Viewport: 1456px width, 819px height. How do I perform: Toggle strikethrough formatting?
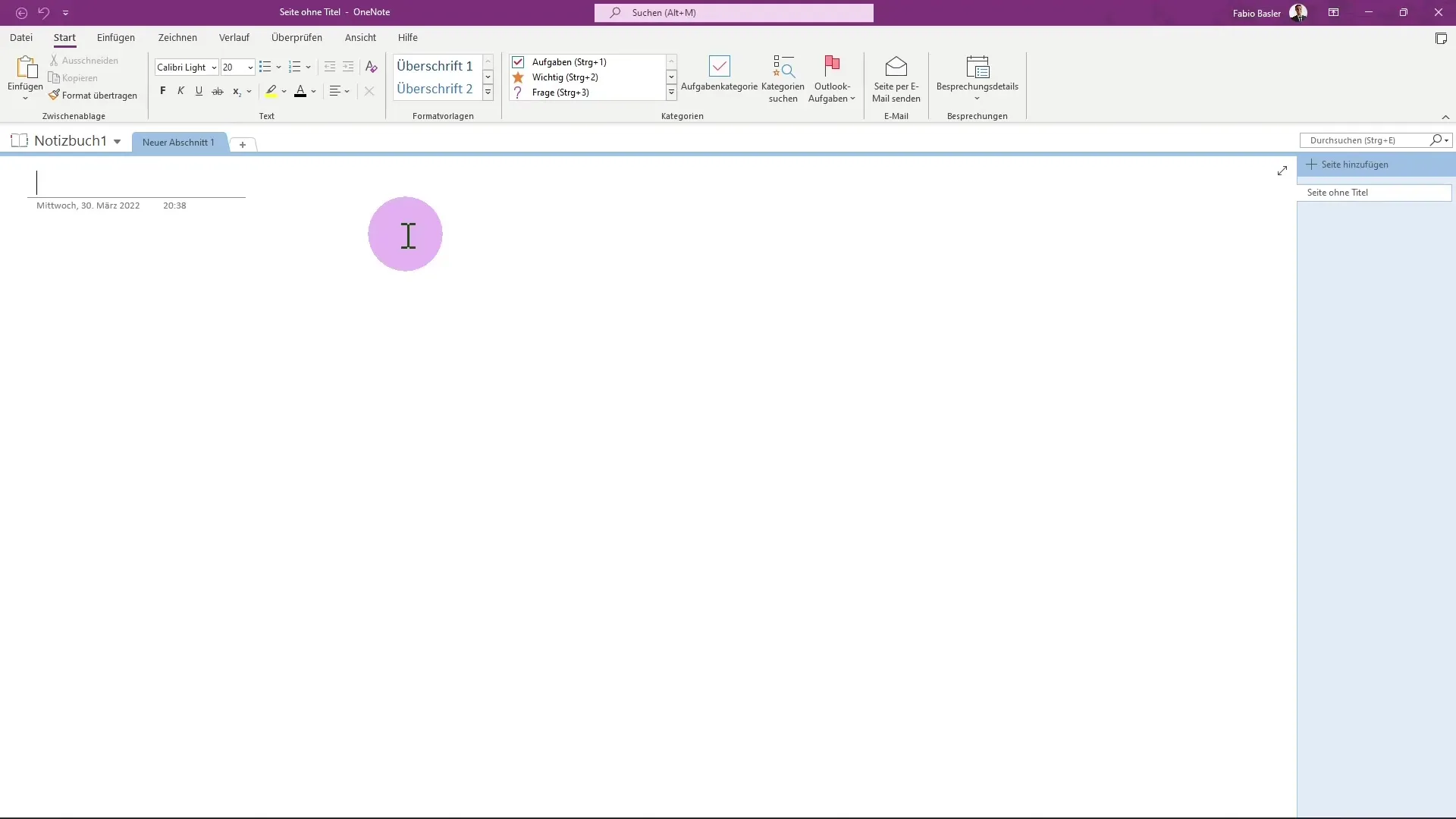tap(218, 91)
